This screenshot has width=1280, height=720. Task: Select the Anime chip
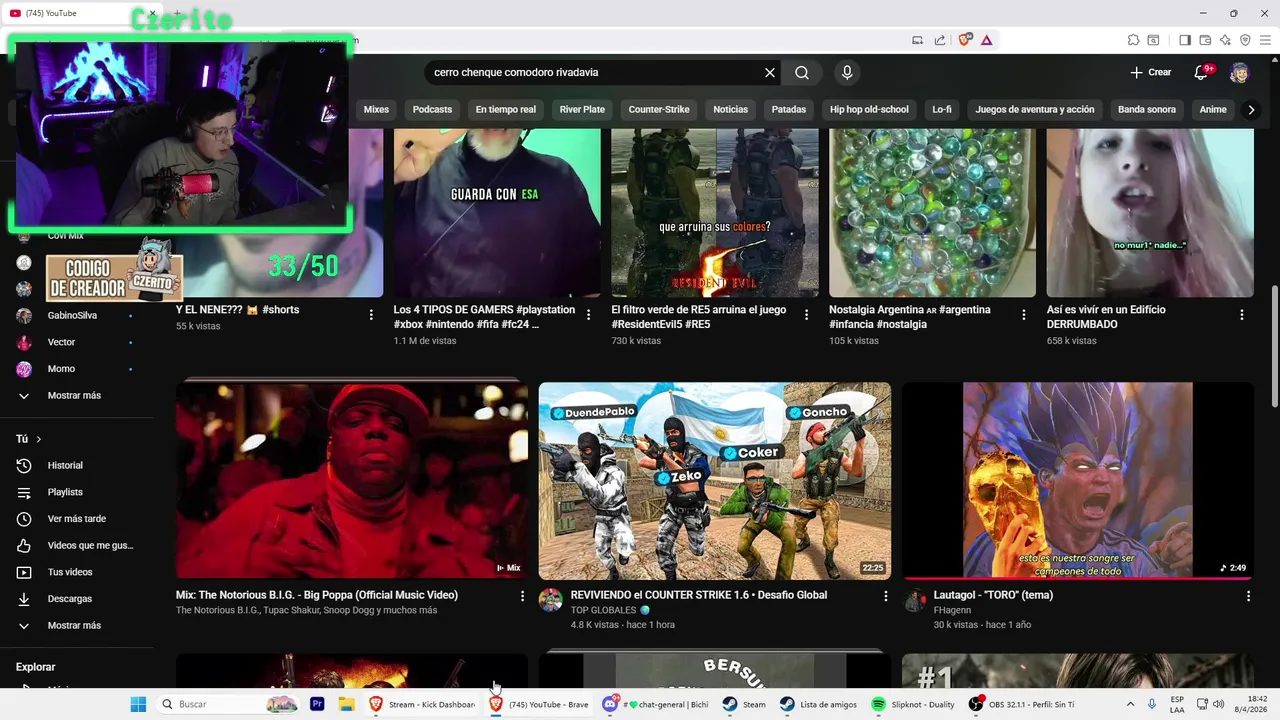tap(1213, 109)
